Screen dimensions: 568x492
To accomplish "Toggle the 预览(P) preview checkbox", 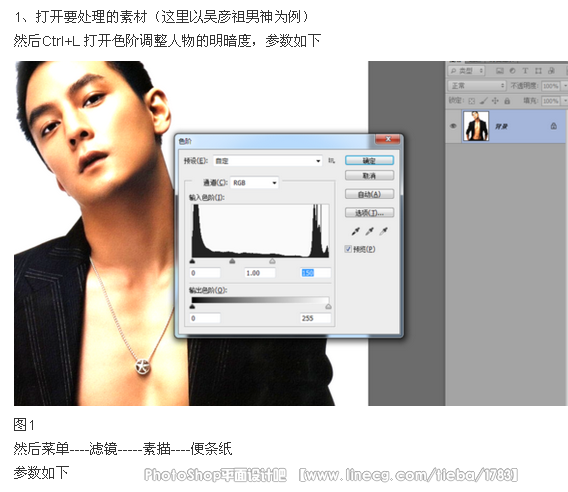I will pyautogui.click(x=348, y=249).
